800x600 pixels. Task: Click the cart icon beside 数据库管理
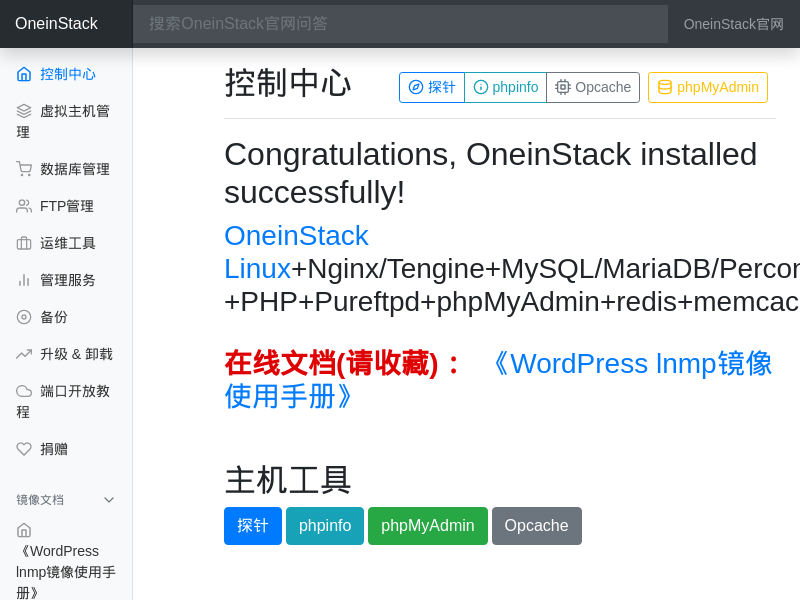(x=24, y=169)
